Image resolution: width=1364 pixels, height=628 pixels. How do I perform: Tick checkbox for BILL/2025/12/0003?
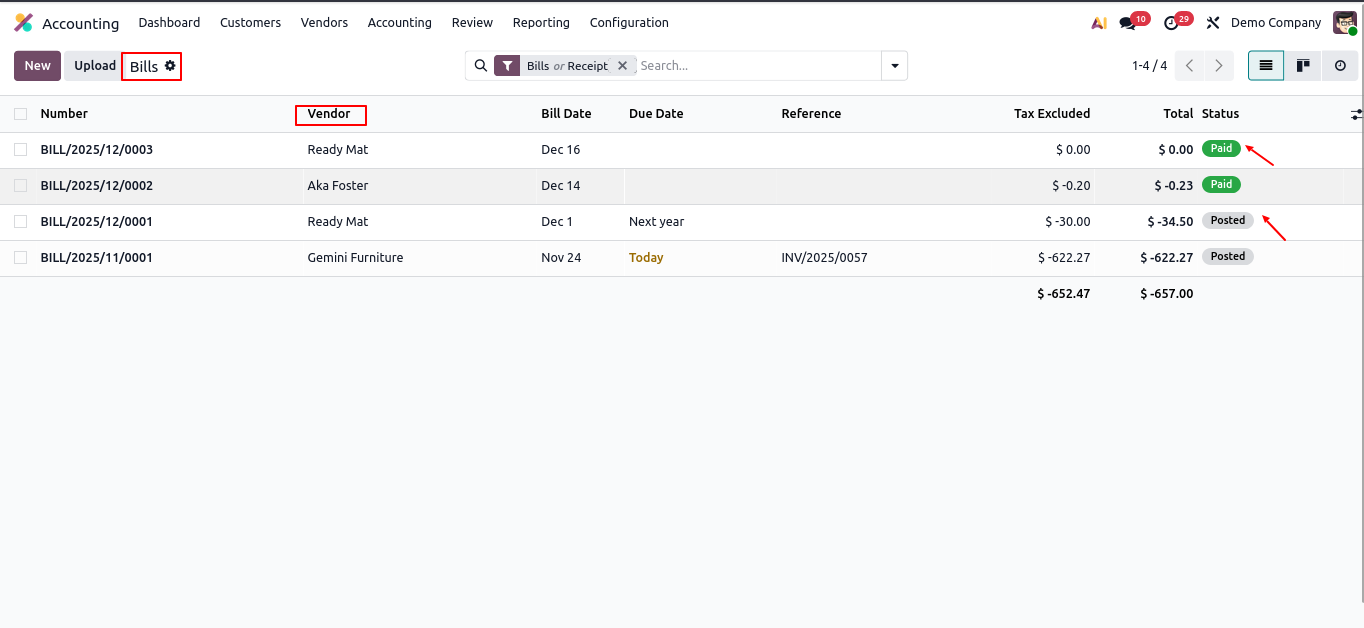(x=21, y=150)
